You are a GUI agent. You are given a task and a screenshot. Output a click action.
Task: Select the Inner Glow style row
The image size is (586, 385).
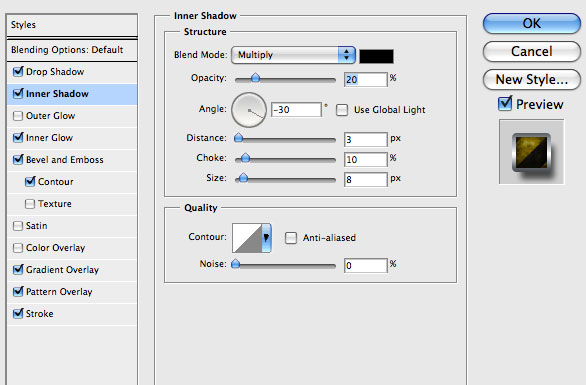[x=72, y=138]
